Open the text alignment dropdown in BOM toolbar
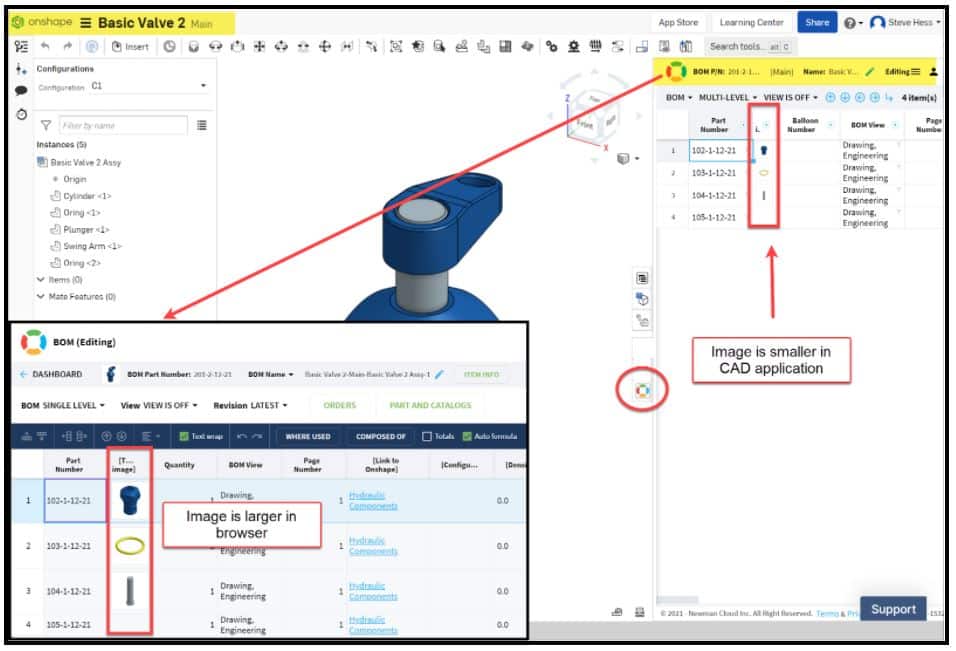 tap(150, 436)
